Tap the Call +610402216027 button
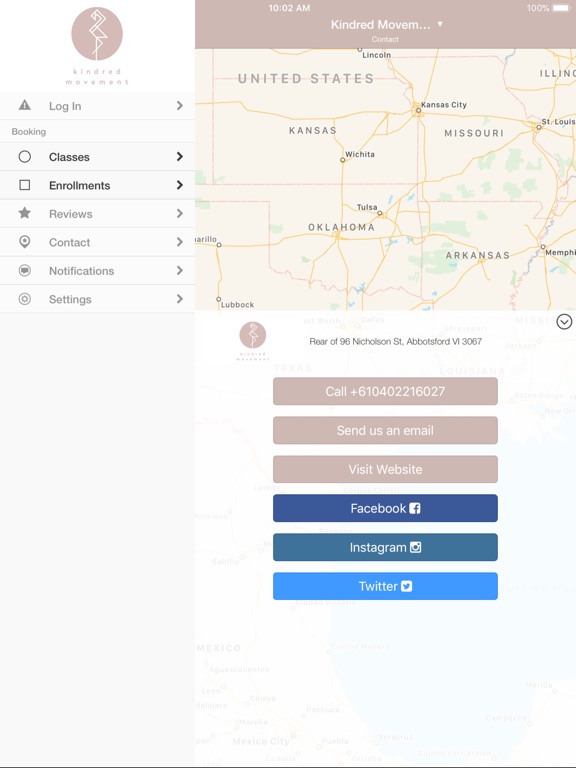Screen dimensions: 576x768 coord(385,391)
